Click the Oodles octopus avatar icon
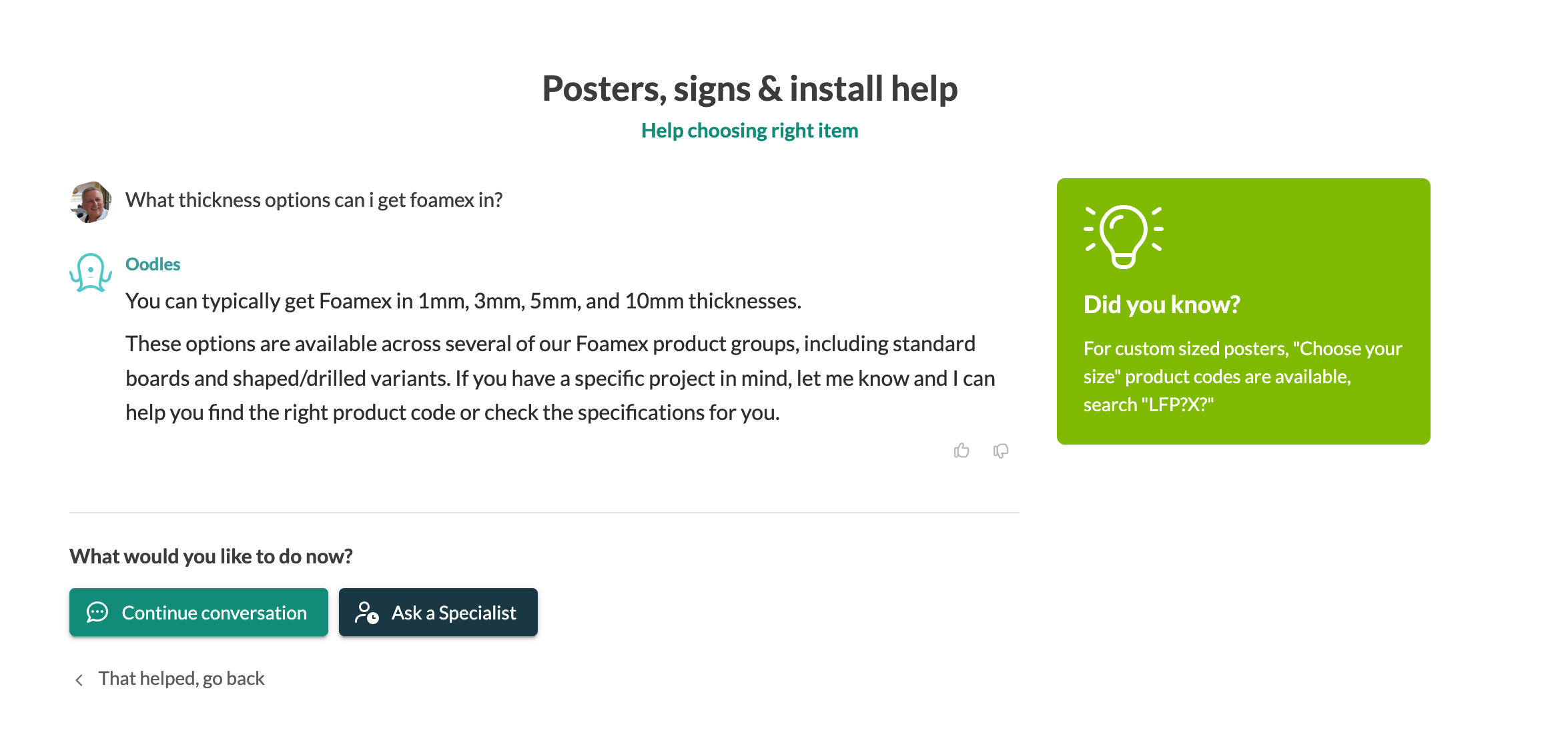Image resolution: width=1568 pixels, height=749 pixels. 90,272
